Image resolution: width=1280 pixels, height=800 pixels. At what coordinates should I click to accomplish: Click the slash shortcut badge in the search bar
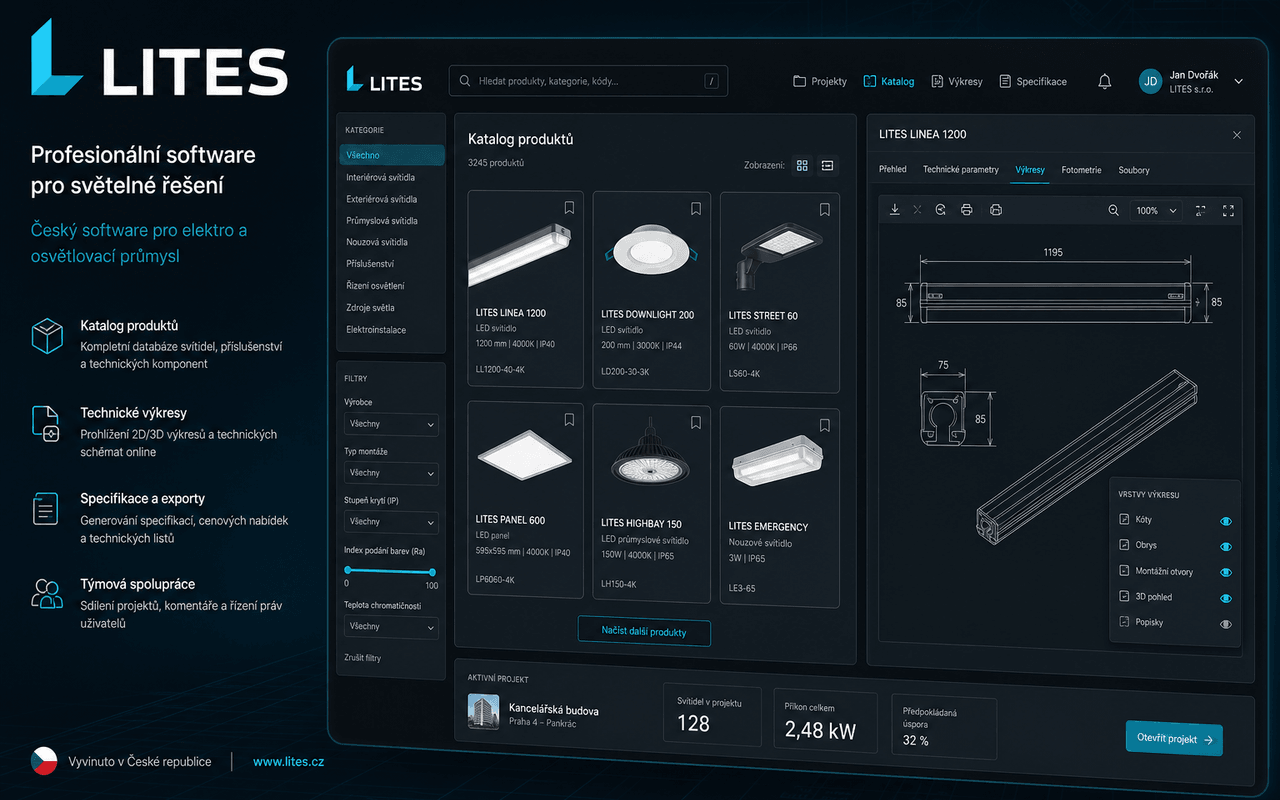712,82
